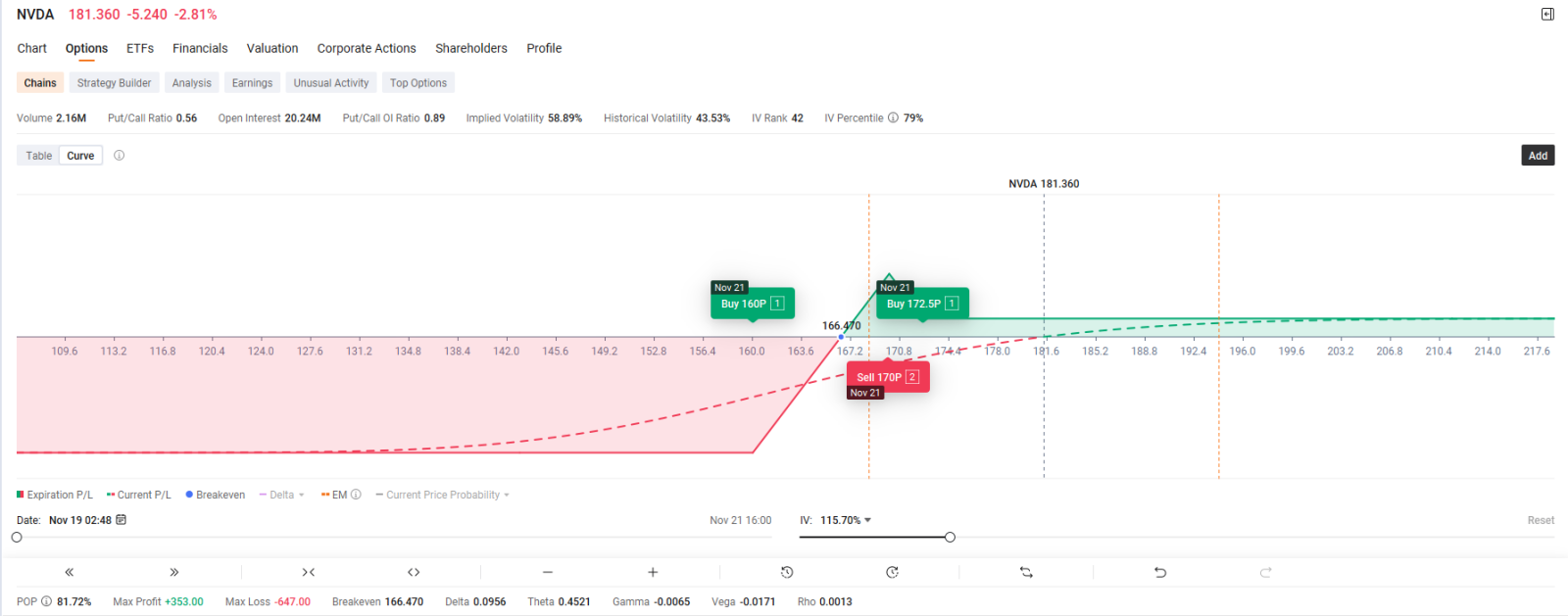Viewport: 1568px width, 616px height.
Task: Click the widen strikes outward icon
Action: point(414,572)
